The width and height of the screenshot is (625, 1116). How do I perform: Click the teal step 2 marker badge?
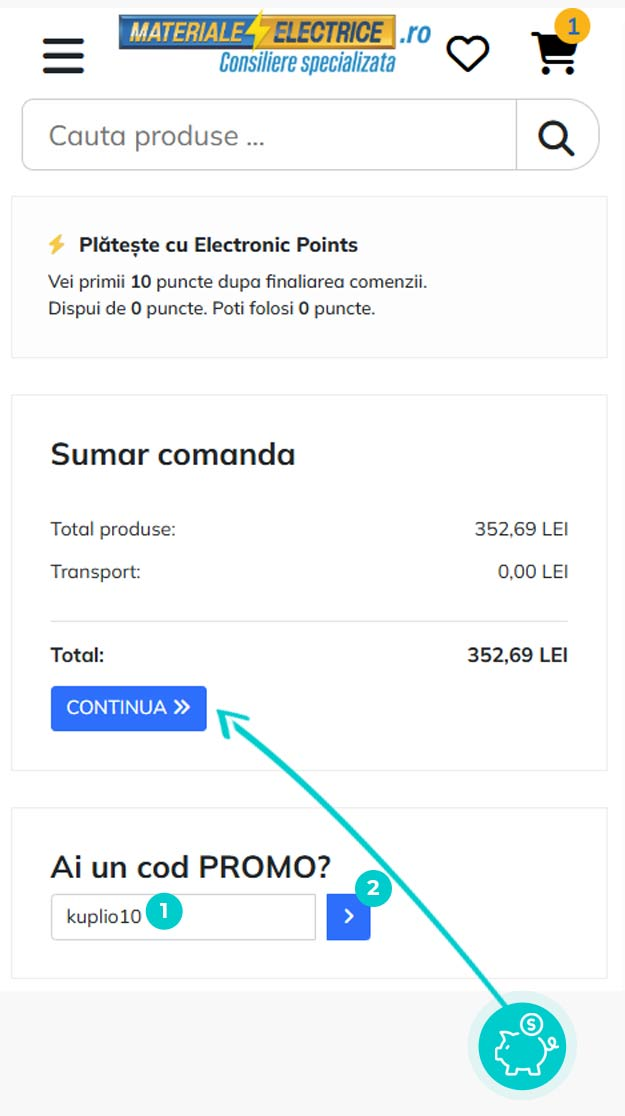pos(374,888)
